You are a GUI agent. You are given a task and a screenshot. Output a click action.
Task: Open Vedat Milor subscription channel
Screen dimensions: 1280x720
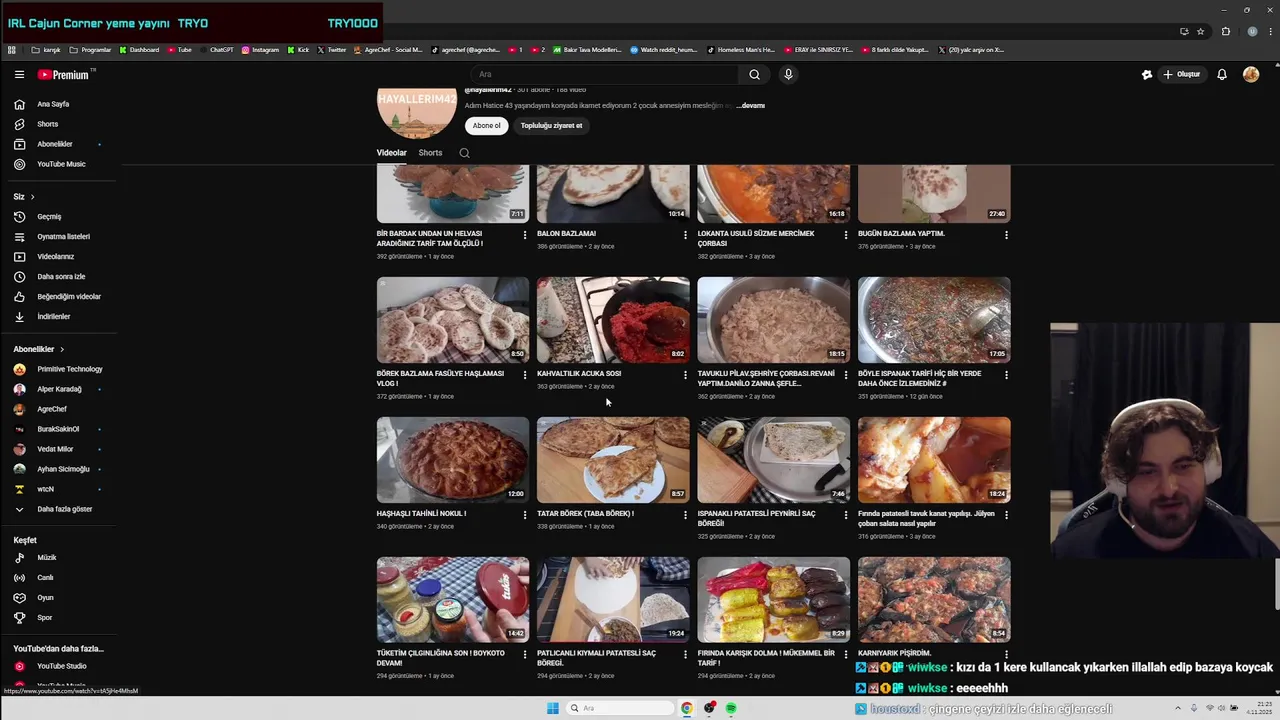(55, 449)
